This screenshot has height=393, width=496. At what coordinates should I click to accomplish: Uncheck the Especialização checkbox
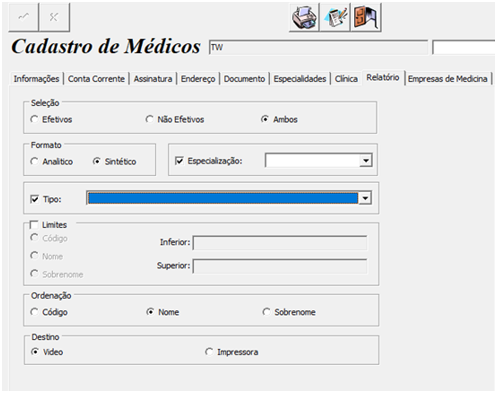coord(179,161)
